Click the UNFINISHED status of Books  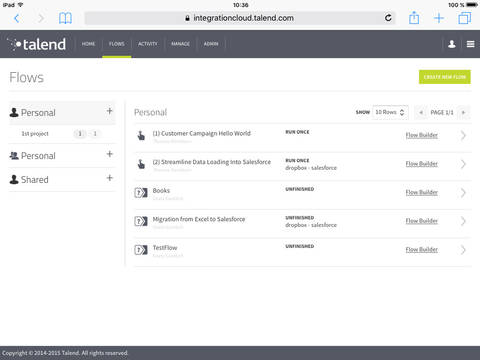pyautogui.click(x=300, y=189)
